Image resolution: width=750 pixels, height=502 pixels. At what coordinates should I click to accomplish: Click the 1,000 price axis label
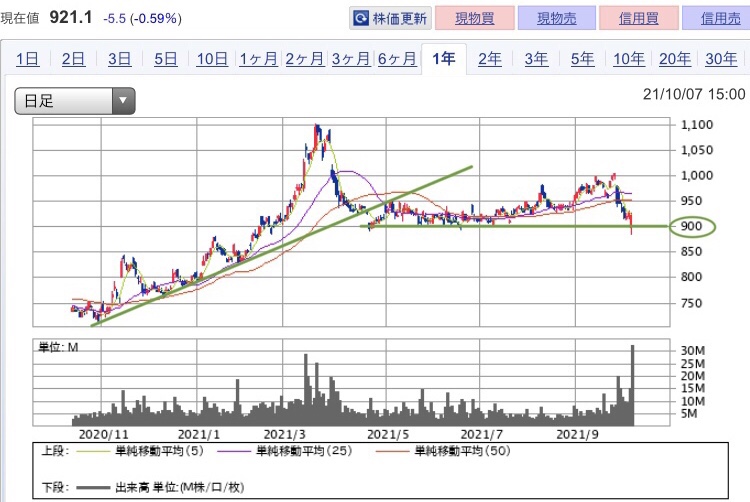pyautogui.click(x=697, y=175)
